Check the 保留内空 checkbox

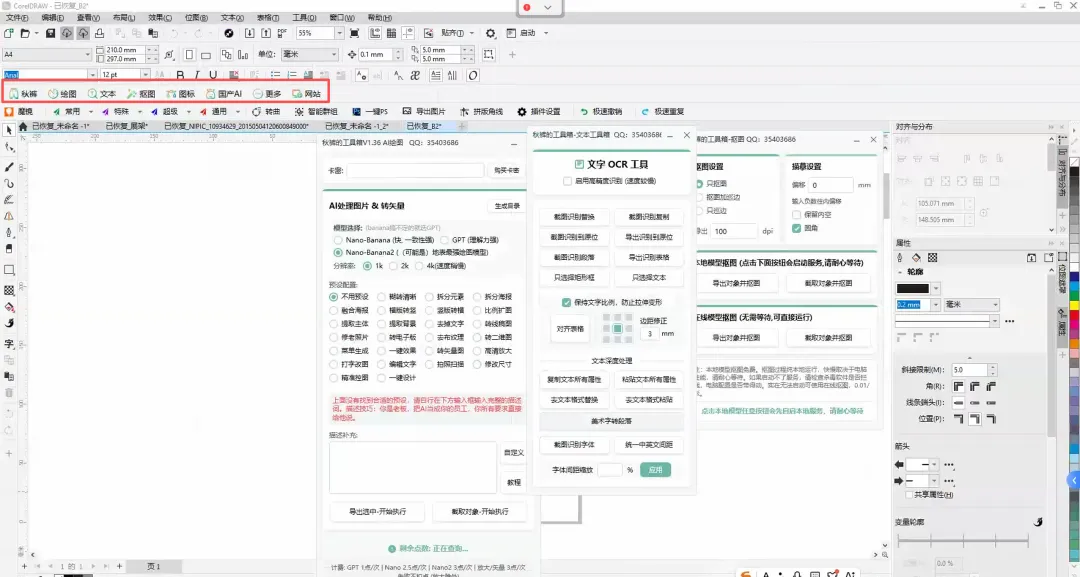(x=796, y=215)
